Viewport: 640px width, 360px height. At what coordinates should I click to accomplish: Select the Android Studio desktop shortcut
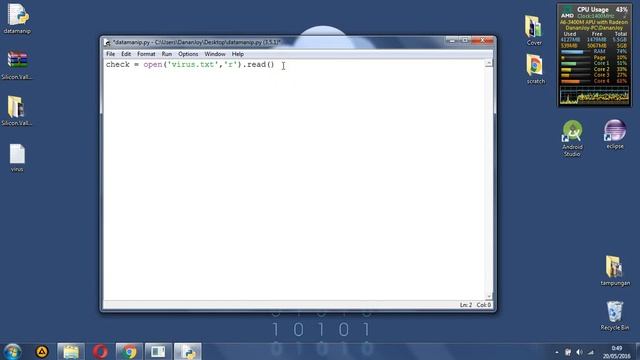[x=572, y=138]
